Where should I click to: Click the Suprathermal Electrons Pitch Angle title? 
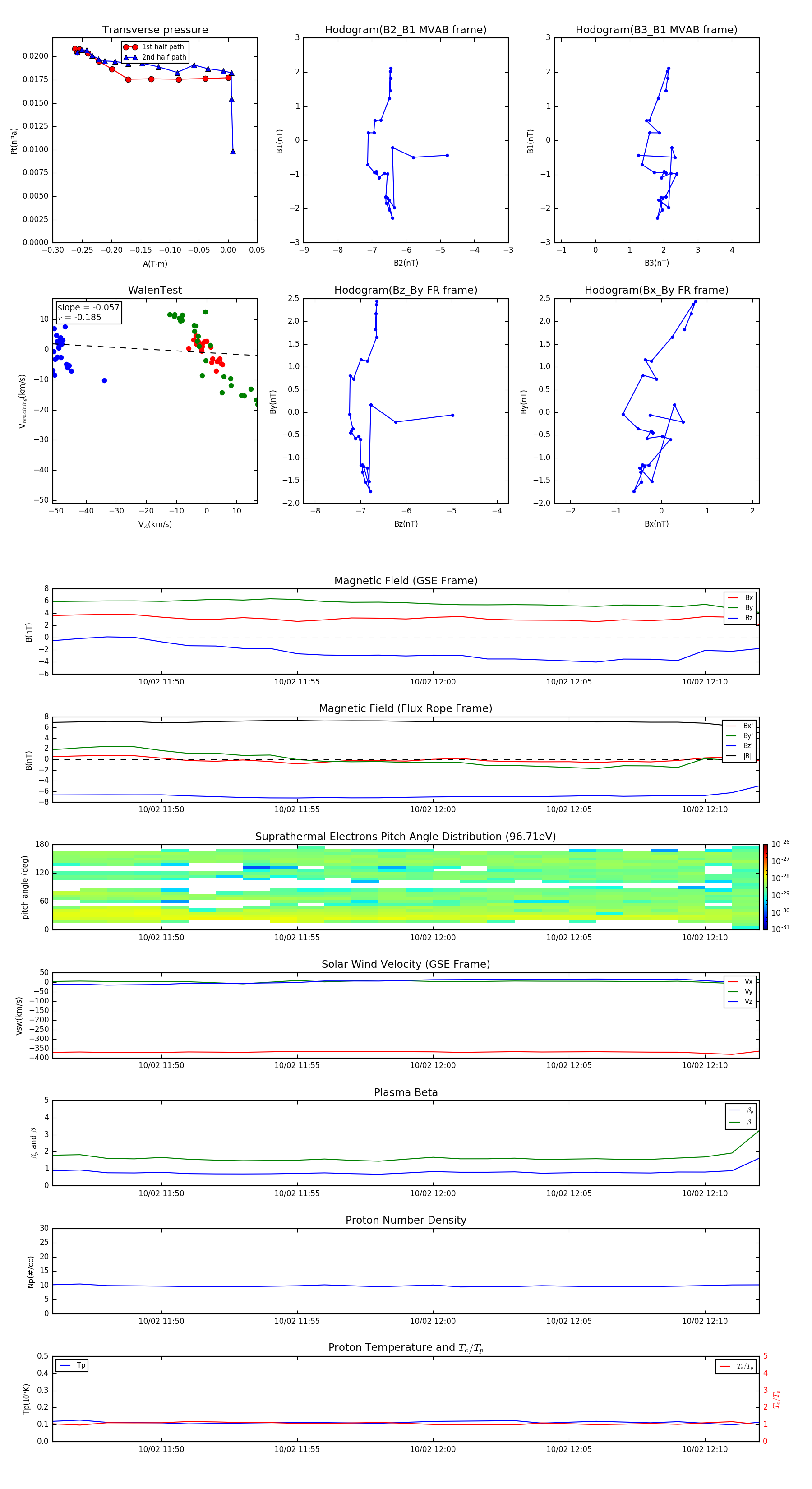click(406, 837)
